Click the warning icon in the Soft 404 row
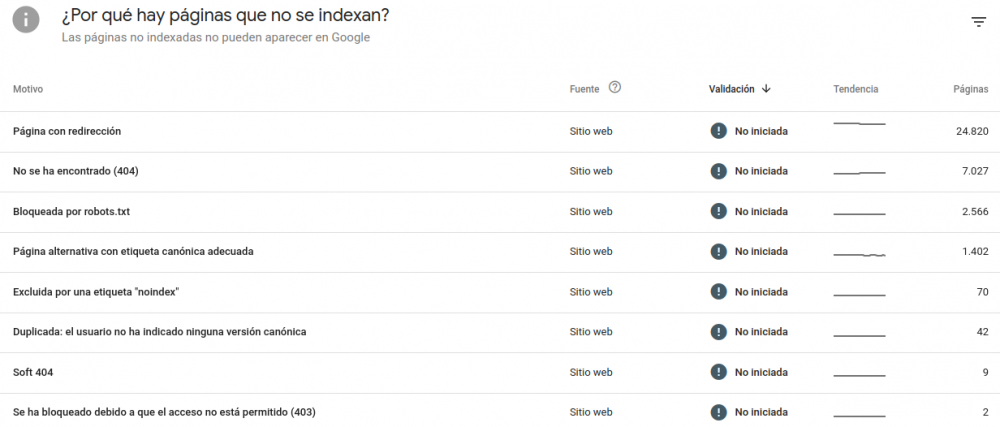This screenshot has width=1000, height=427. pyautogui.click(x=718, y=372)
